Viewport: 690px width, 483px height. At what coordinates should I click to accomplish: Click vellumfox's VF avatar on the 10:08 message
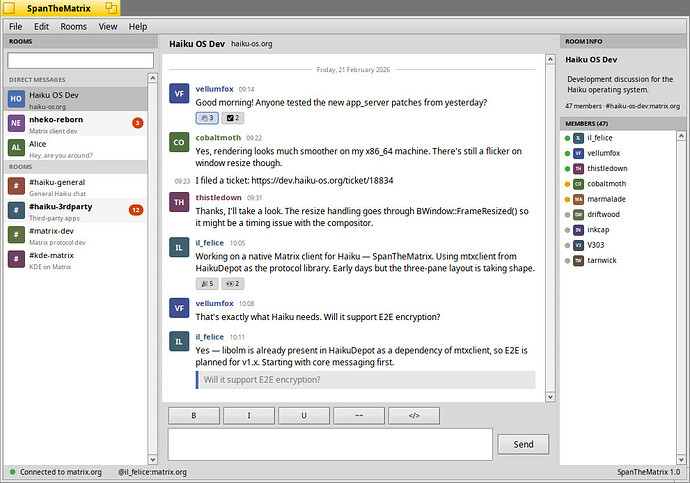(x=179, y=308)
